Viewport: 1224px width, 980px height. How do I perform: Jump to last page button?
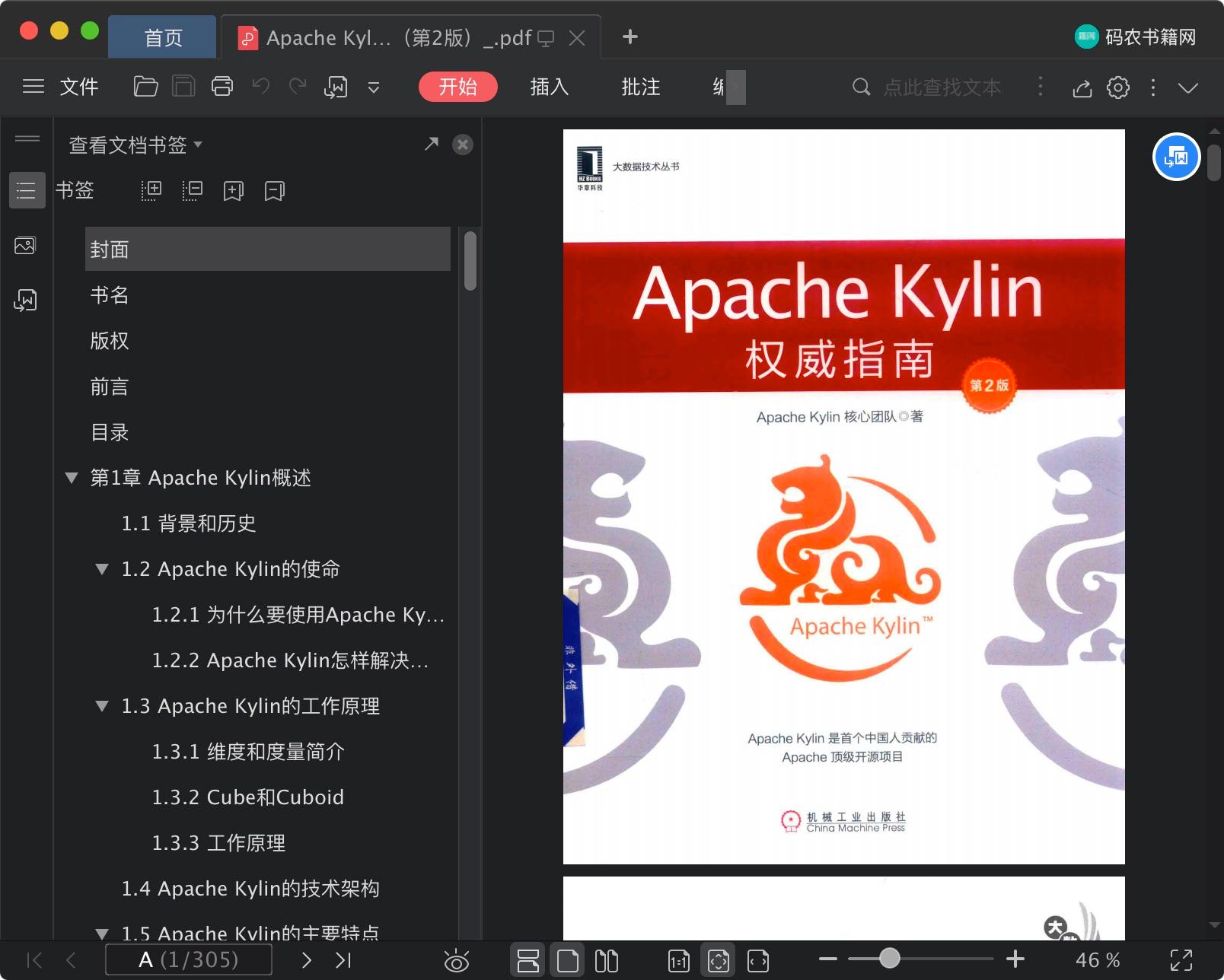click(343, 960)
